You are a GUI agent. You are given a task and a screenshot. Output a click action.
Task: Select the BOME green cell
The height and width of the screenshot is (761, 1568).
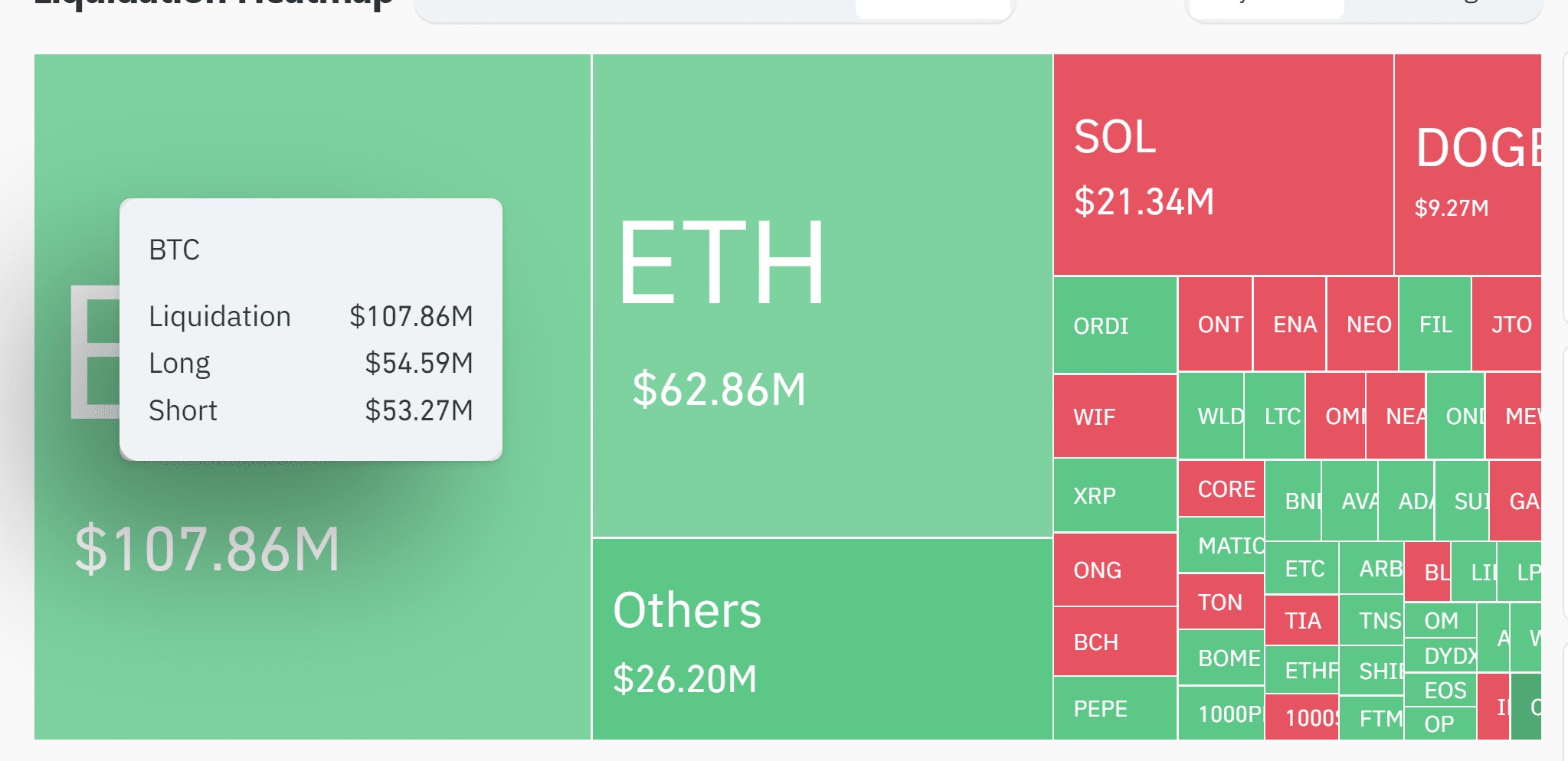coord(1221,658)
